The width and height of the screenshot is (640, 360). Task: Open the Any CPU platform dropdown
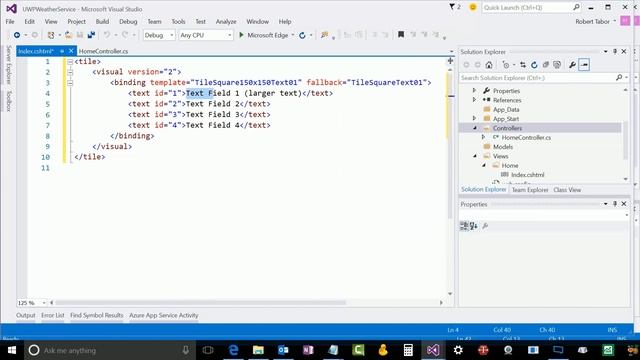(x=206, y=35)
